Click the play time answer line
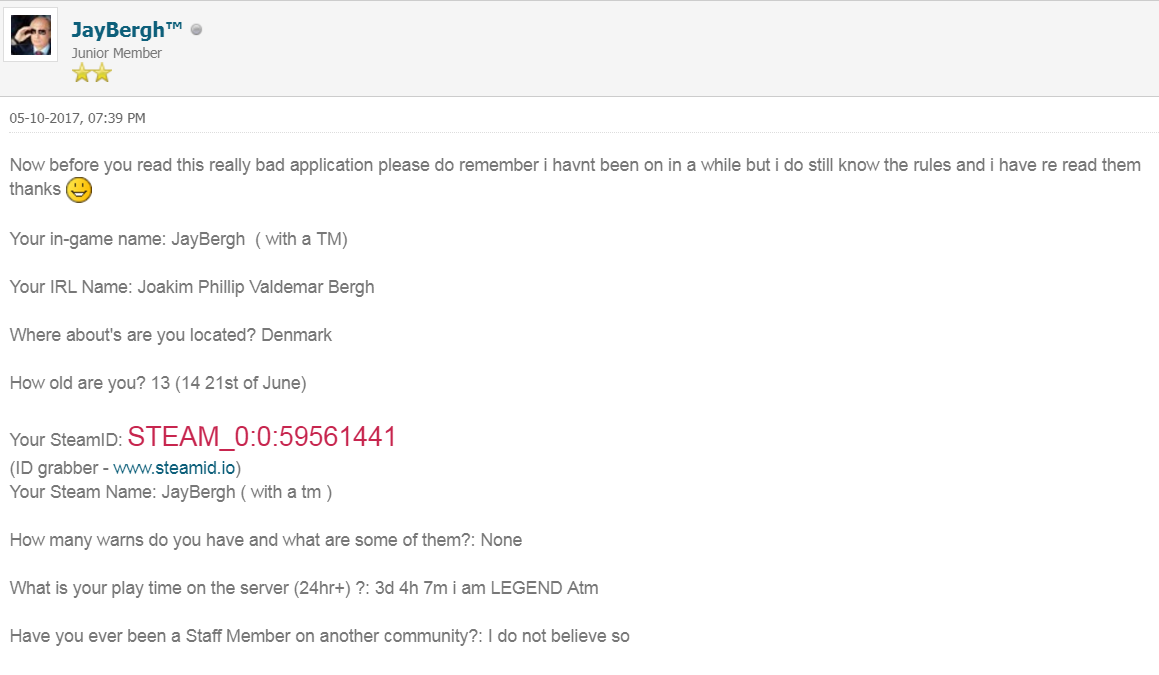 (304, 588)
